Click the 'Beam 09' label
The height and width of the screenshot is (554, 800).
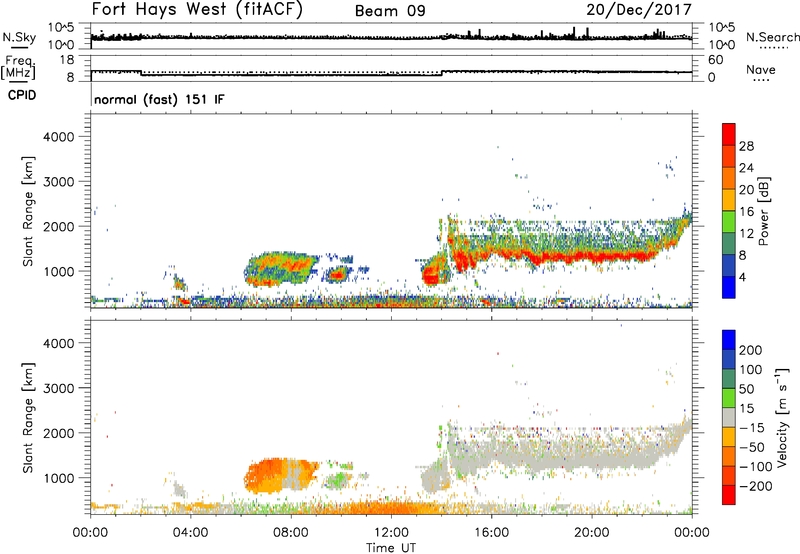point(390,11)
